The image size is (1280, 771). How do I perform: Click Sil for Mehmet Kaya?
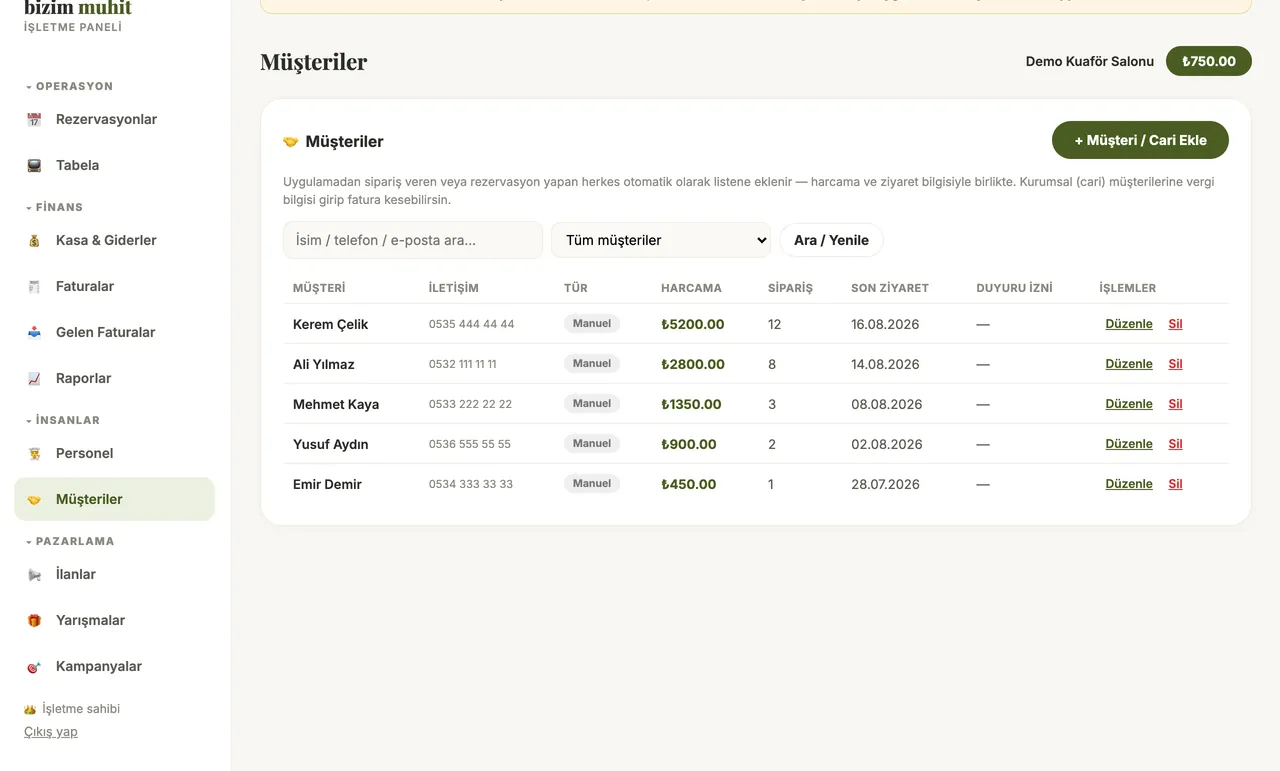[x=1175, y=404]
